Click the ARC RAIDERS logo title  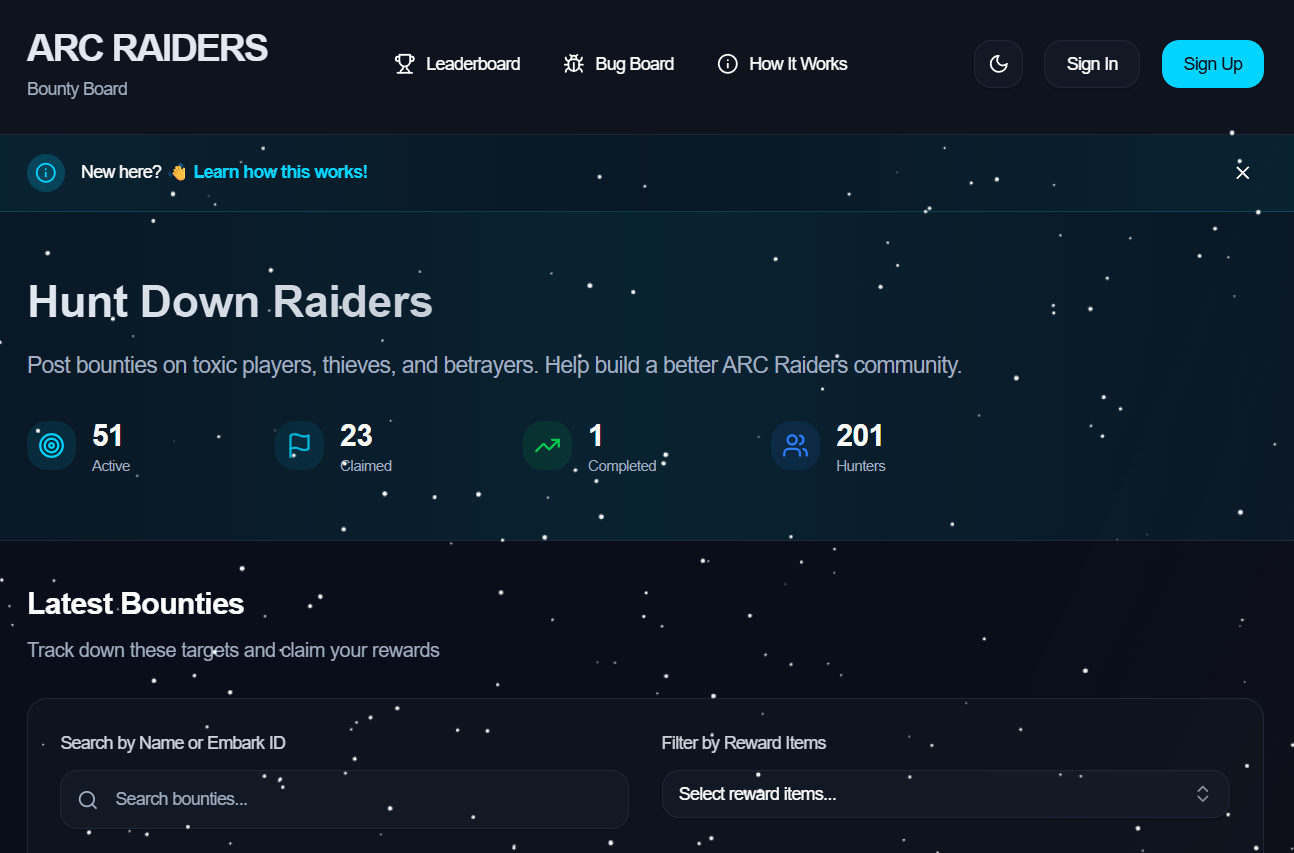tap(148, 48)
